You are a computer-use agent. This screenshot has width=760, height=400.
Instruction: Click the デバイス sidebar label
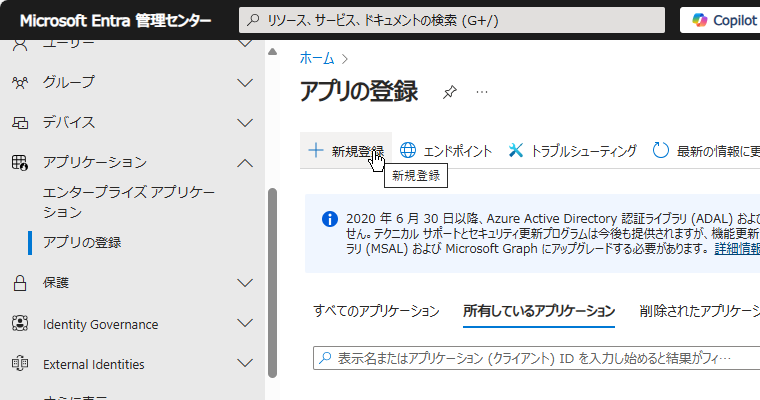tap(69, 122)
